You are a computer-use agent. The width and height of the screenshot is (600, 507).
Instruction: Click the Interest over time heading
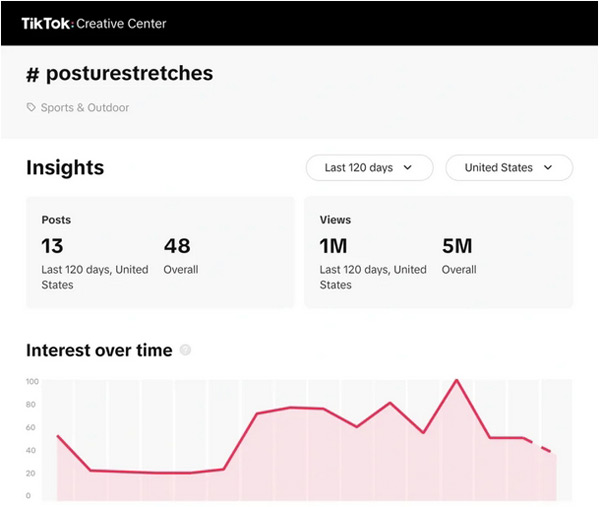(99, 350)
